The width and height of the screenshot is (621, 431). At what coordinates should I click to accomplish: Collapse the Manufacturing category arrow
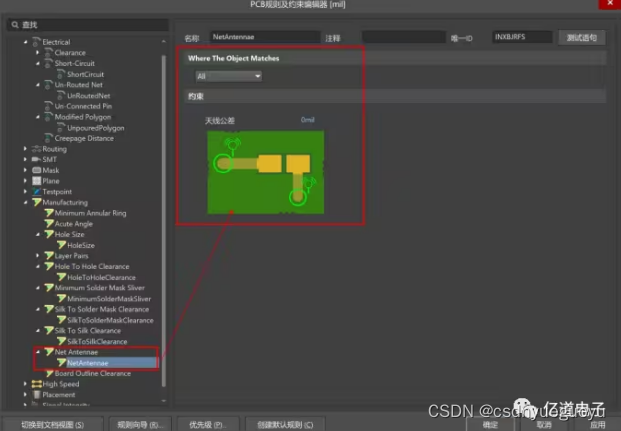(25, 202)
